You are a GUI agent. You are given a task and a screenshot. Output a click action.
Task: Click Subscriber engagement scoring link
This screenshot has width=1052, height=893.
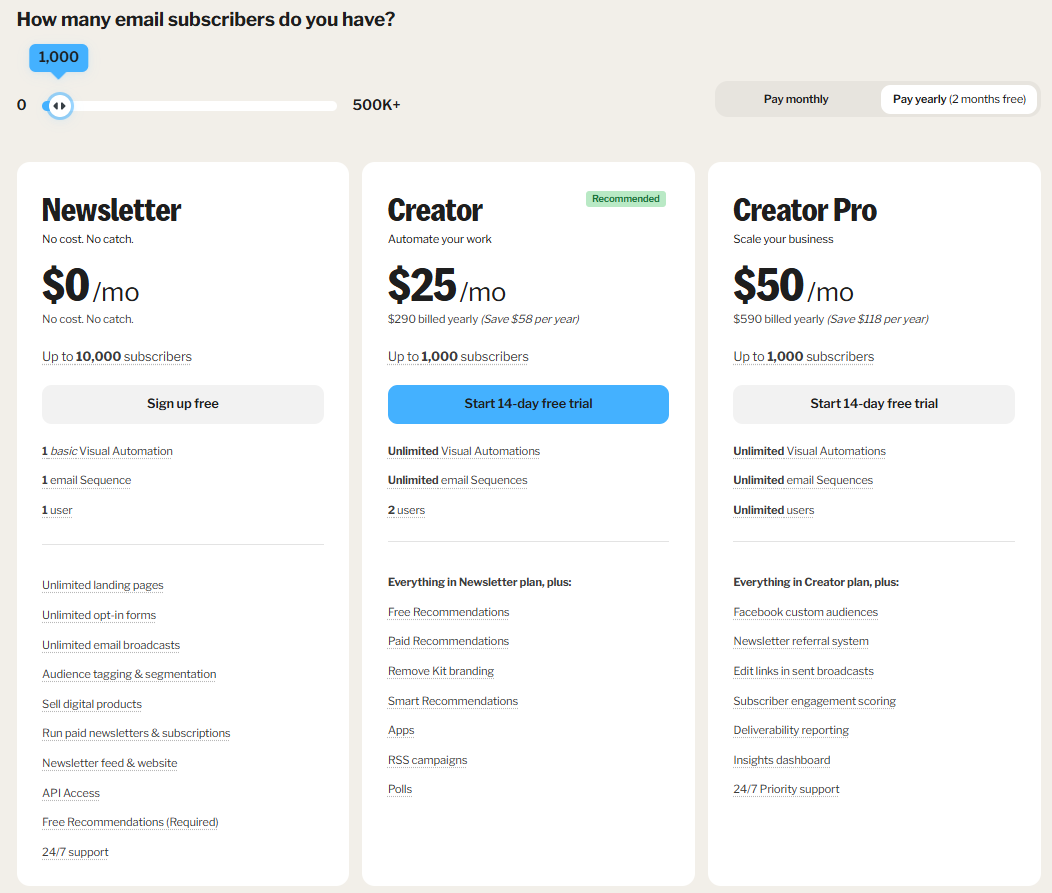(814, 700)
